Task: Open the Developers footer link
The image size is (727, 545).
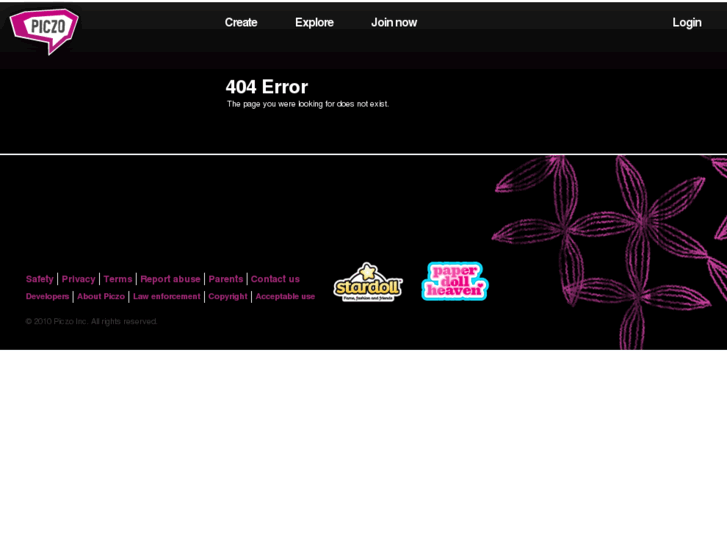Action: [x=47, y=296]
